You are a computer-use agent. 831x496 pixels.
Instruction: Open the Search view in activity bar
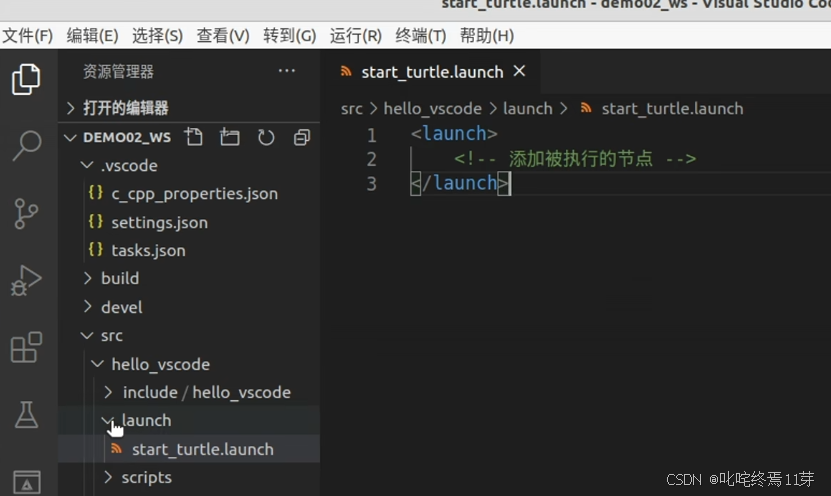coord(26,145)
